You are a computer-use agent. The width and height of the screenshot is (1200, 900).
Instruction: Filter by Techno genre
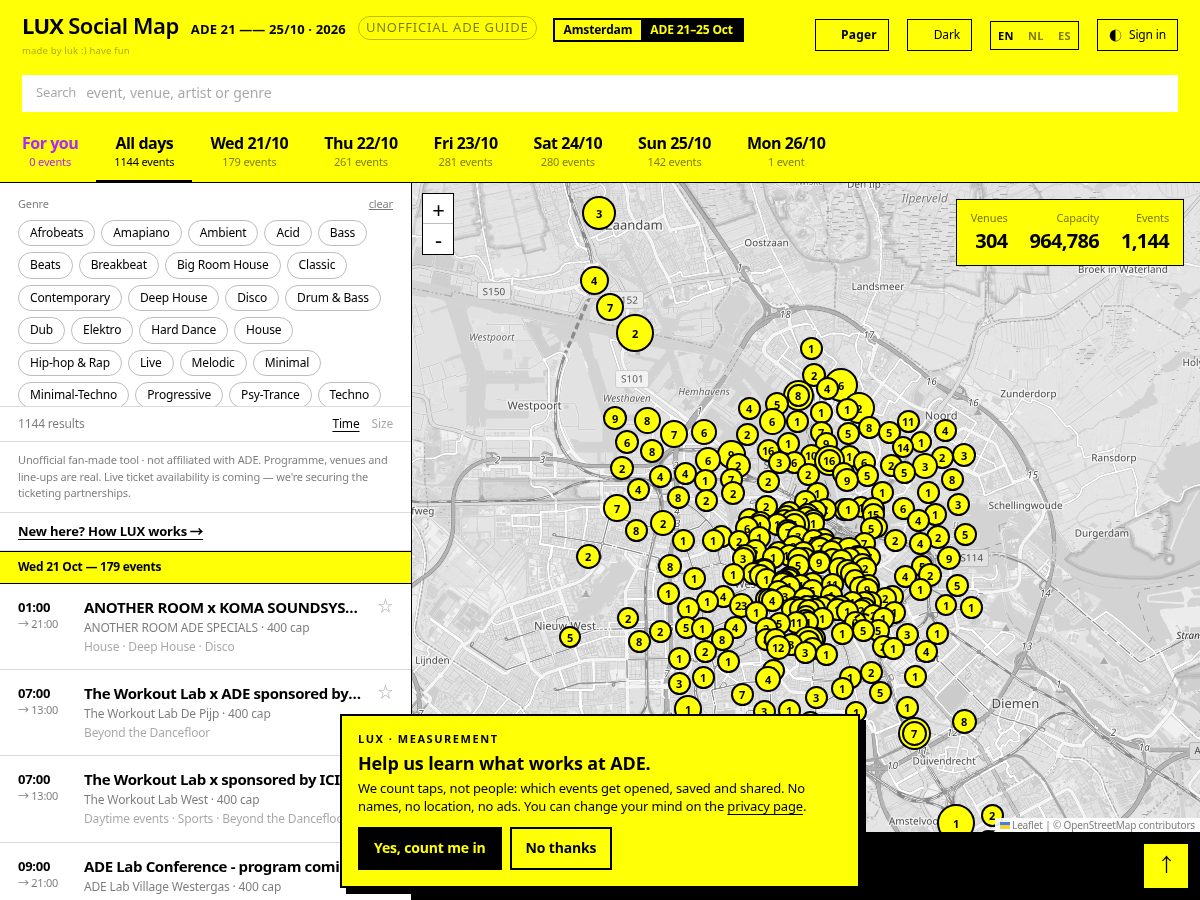click(x=349, y=395)
